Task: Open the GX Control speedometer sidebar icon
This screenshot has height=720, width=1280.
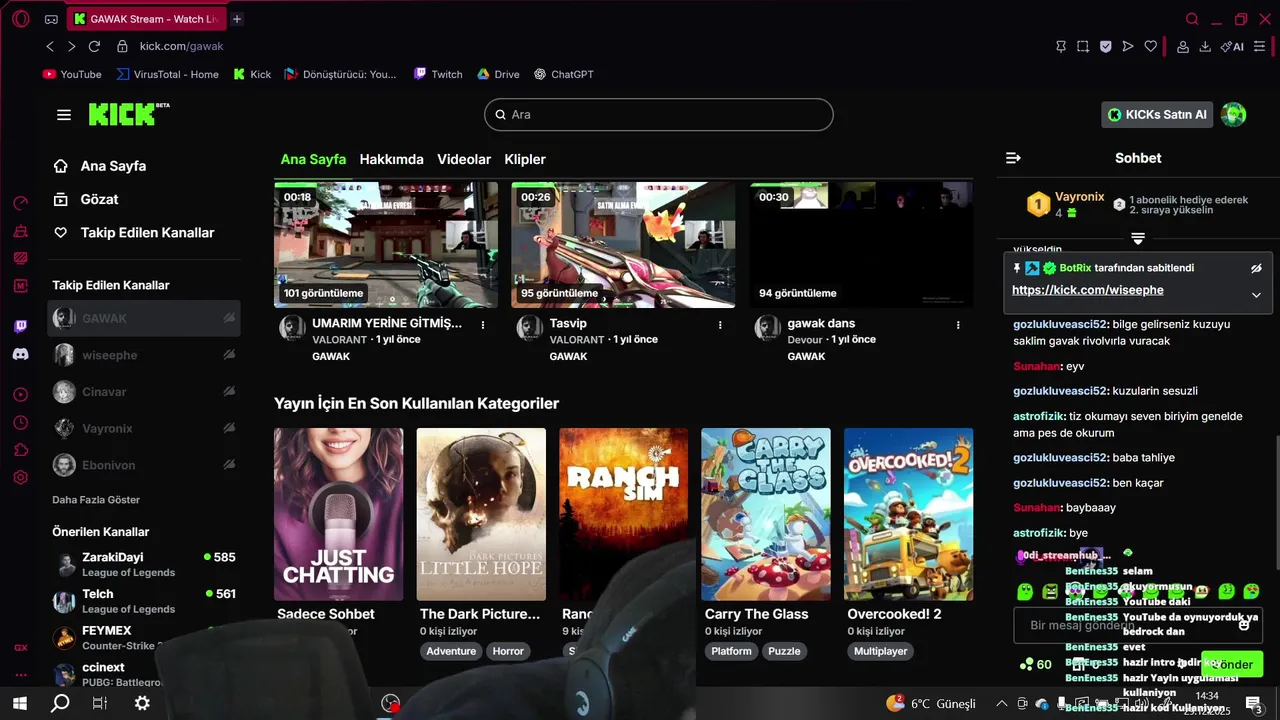Action: [21, 204]
